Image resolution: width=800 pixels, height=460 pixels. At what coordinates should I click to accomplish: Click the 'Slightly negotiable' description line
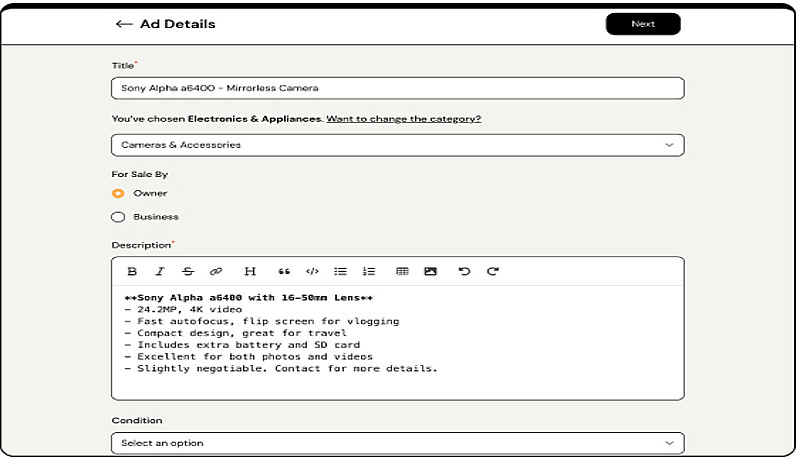pos(281,369)
